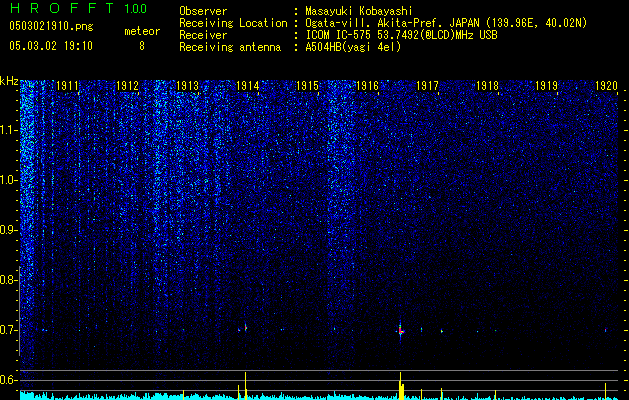Click the HROFFT 1.0.0 title text
The height and width of the screenshot is (400, 629).
78,8
